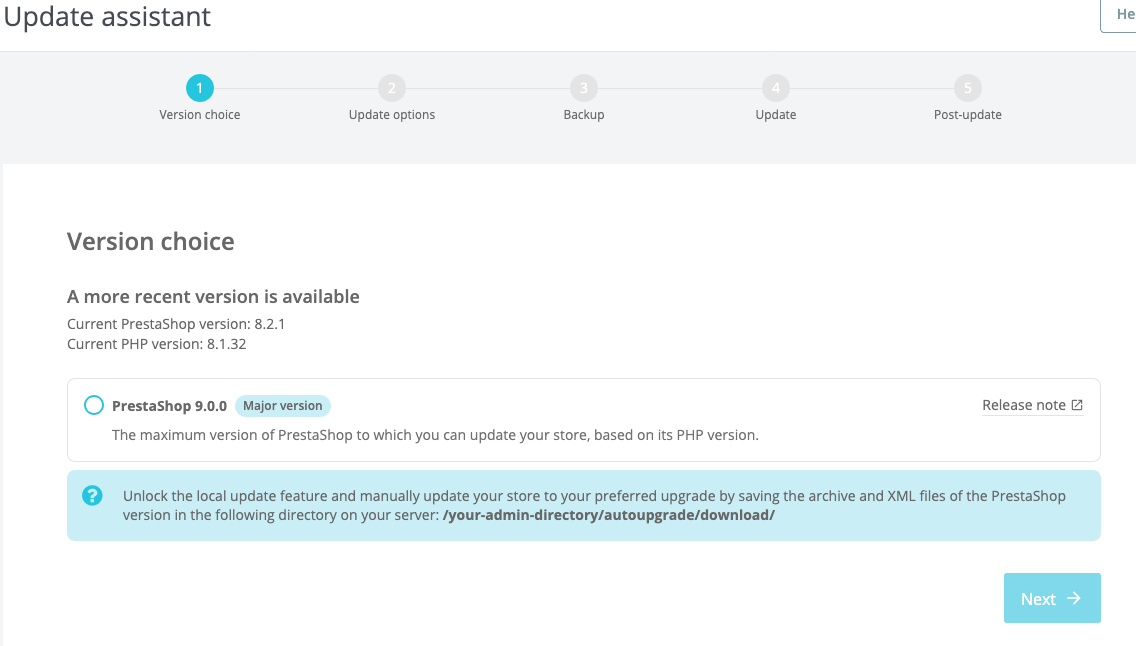Click the external link icon beside Release note
Screen dimensions: 1136x646
[1077, 405]
